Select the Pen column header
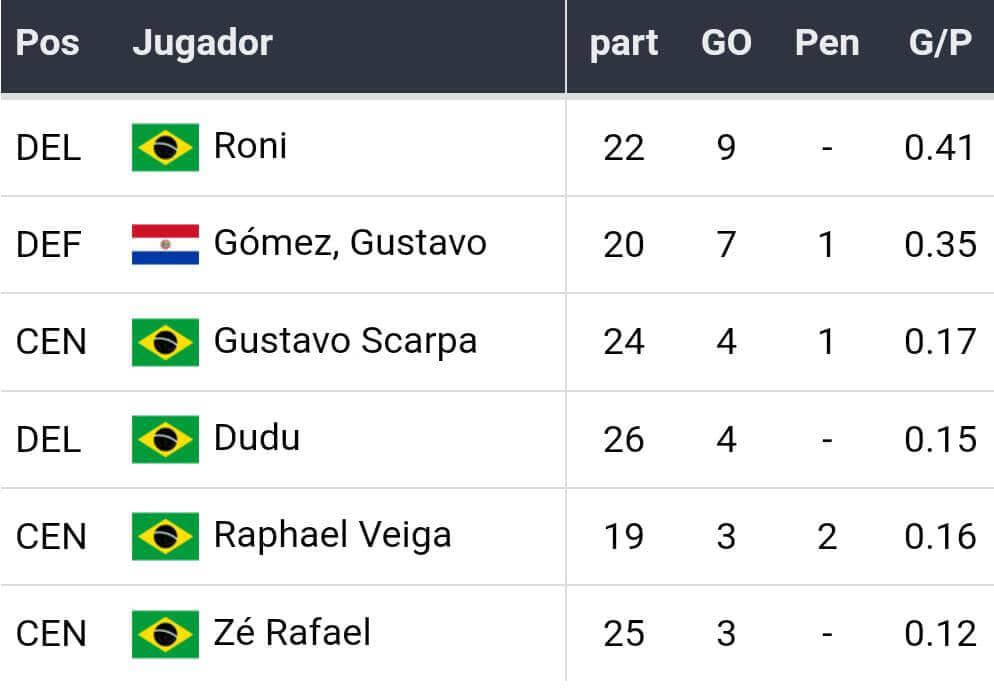The image size is (994, 693). point(827,43)
